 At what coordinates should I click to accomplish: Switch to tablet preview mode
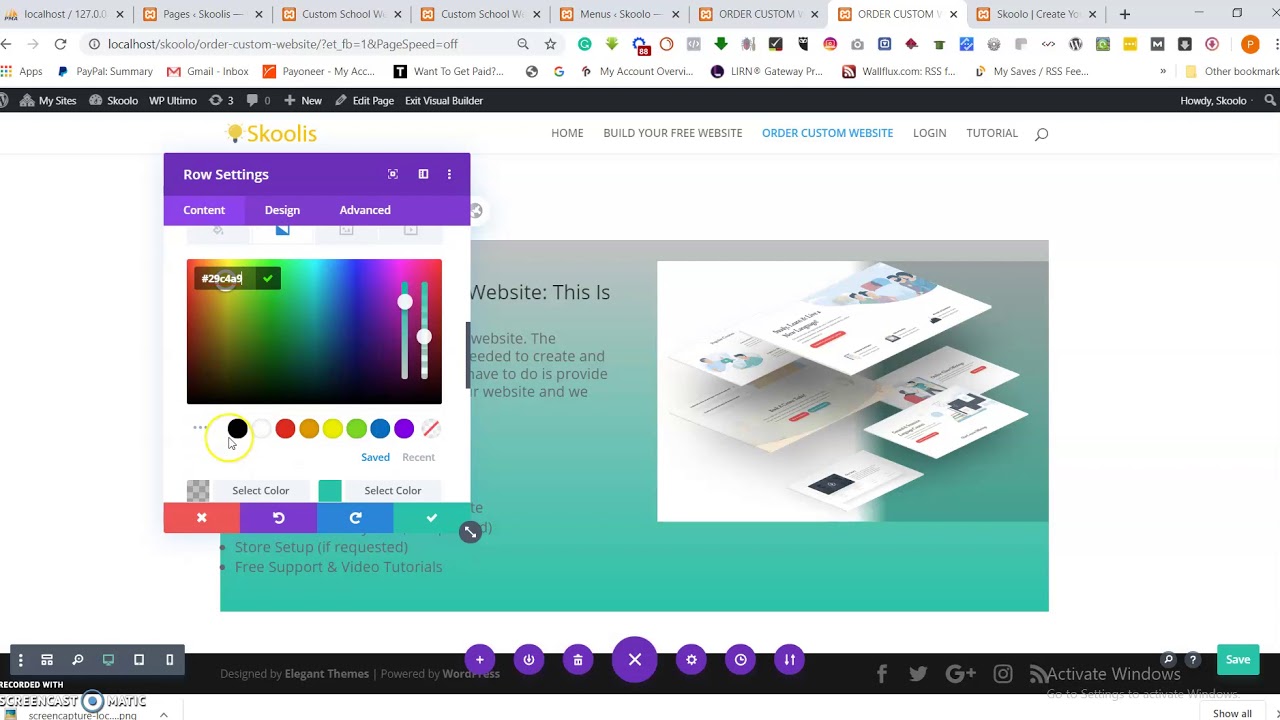pos(139,660)
